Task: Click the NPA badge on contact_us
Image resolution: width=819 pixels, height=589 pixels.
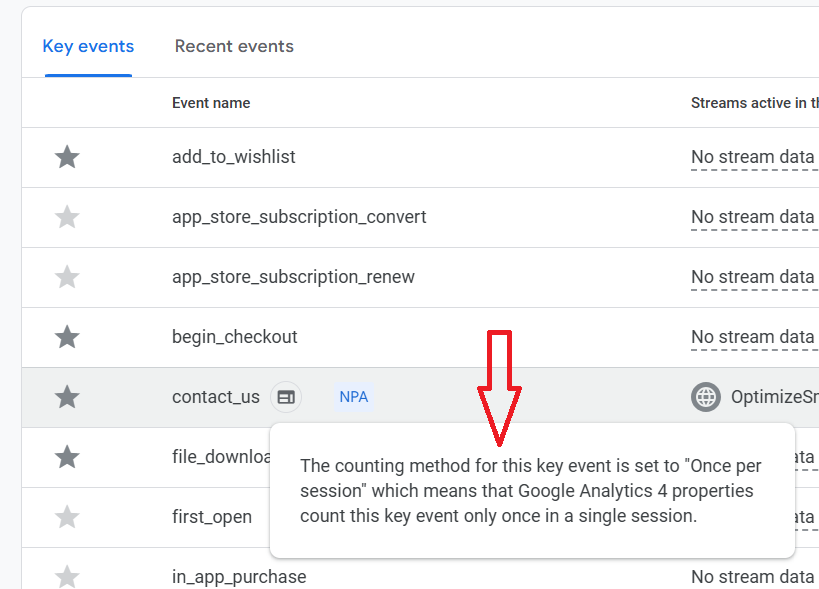Action: [x=354, y=397]
